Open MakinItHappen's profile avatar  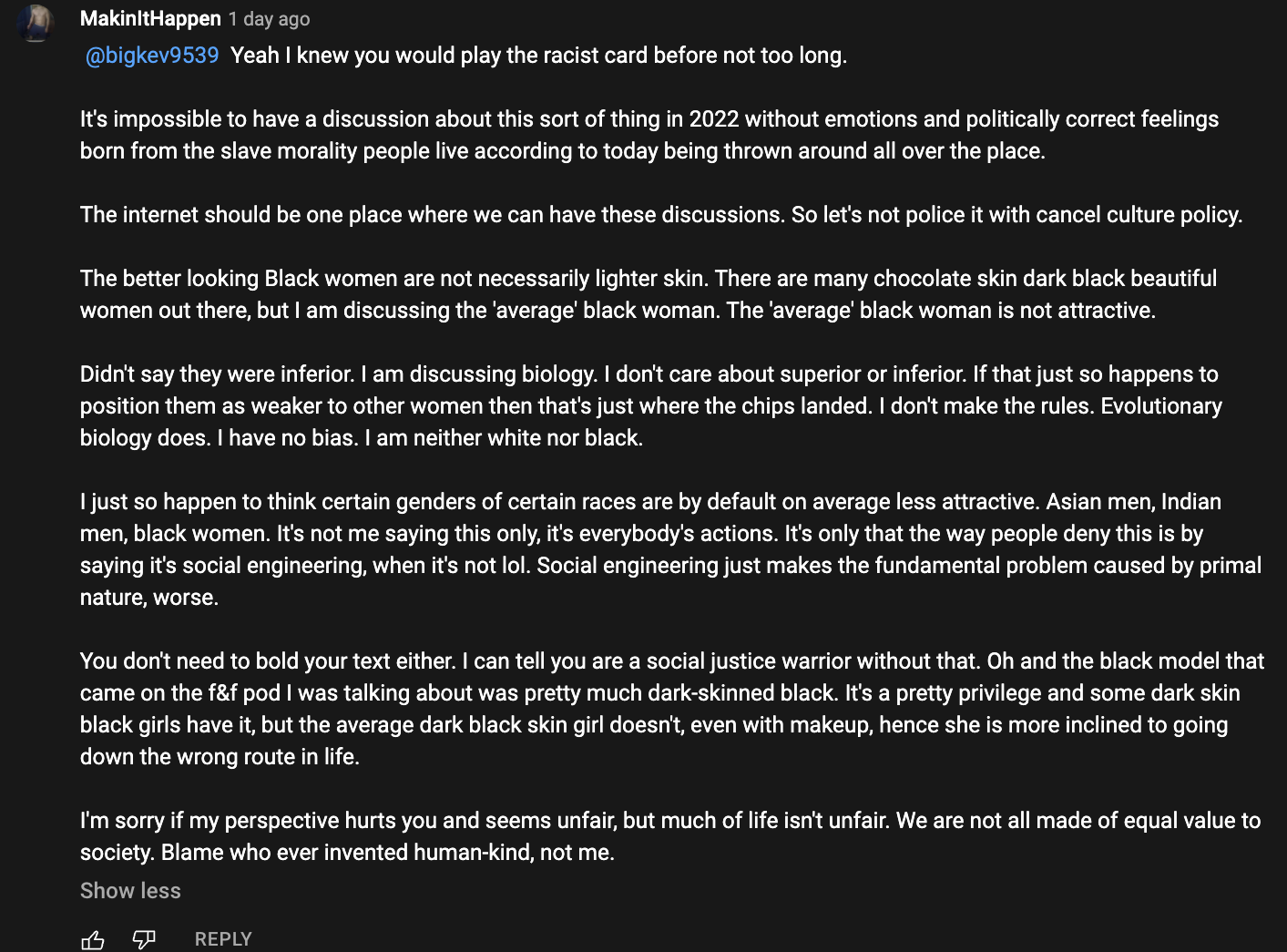click(x=36, y=23)
